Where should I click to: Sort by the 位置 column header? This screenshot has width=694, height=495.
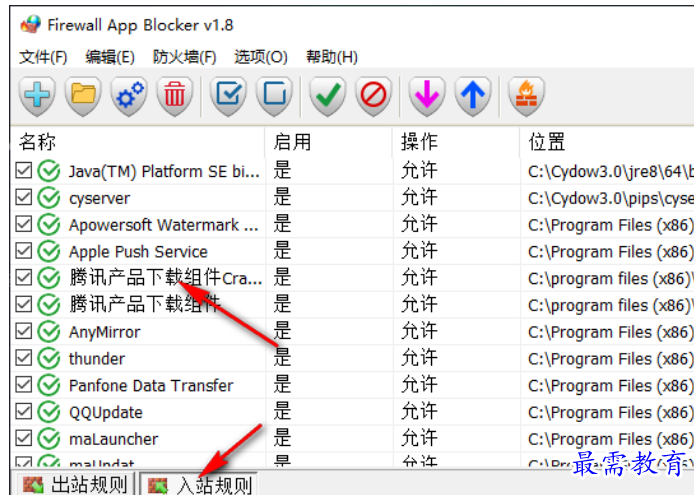(x=607, y=143)
